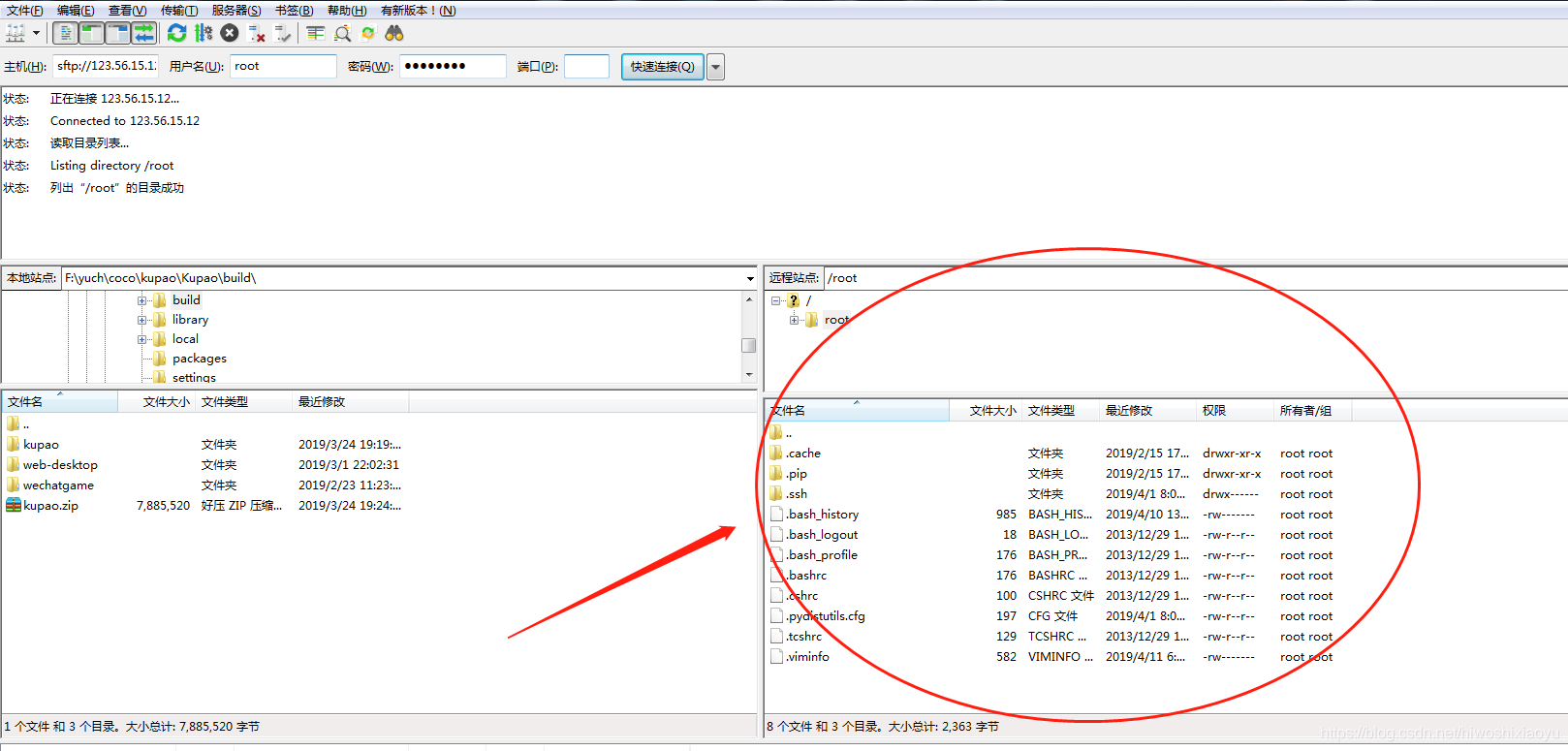Open the Site Manager icon
1568x751 pixels.
pos(16,33)
